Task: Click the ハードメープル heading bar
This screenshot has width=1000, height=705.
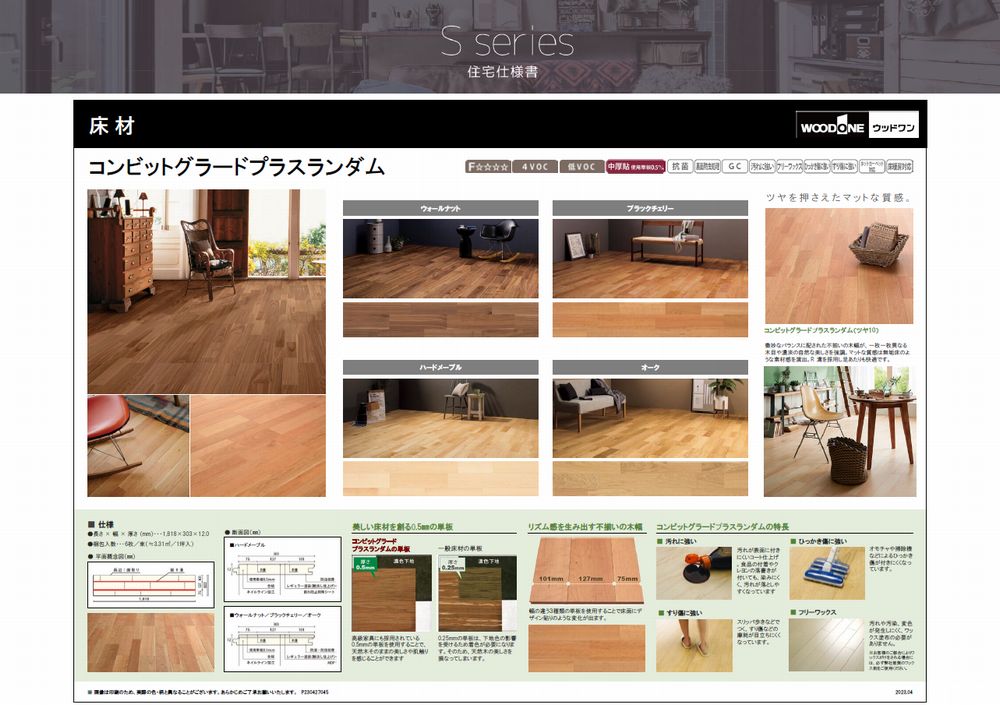Action: click(441, 367)
